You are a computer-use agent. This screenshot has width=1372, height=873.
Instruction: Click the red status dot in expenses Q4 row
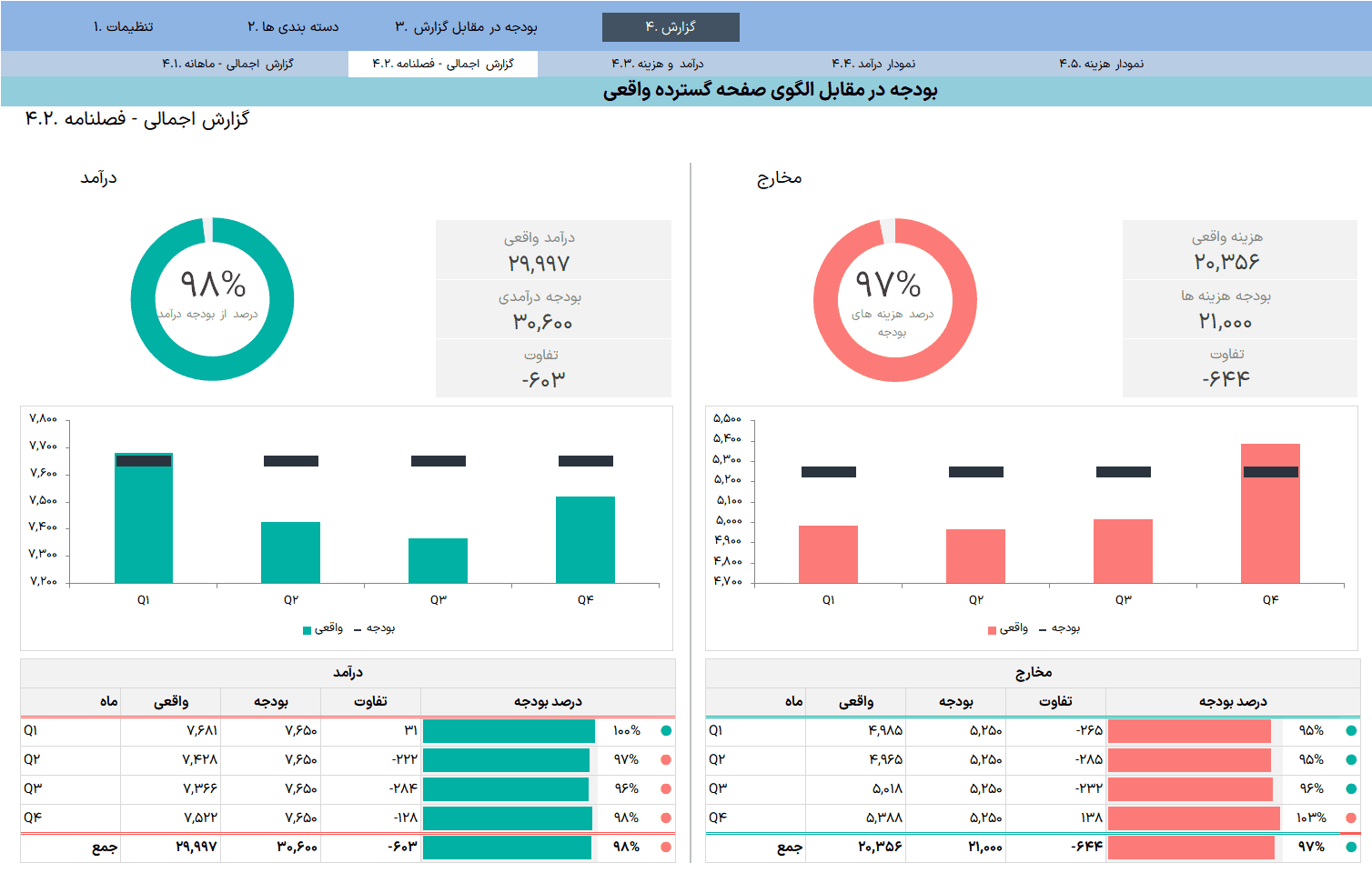pyautogui.click(x=1351, y=818)
